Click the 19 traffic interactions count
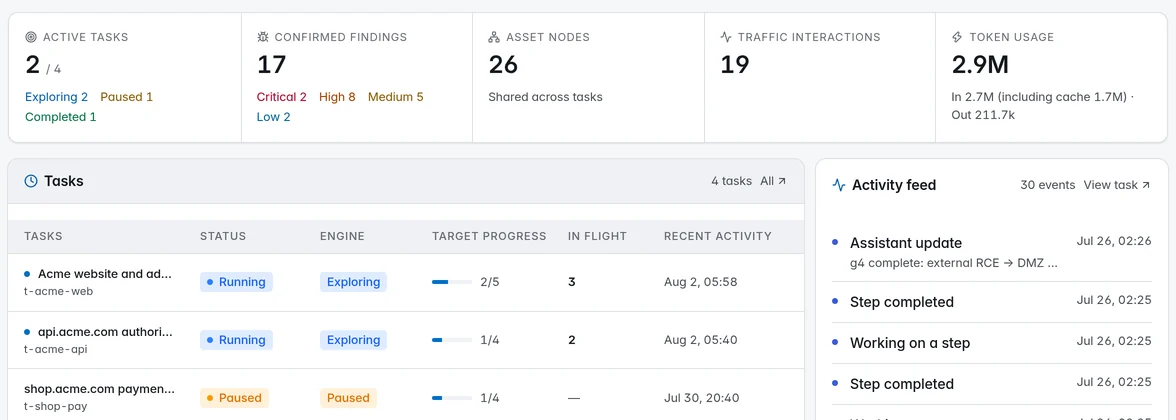This screenshot has width=1176, height=420. click(x=735, y=64)
